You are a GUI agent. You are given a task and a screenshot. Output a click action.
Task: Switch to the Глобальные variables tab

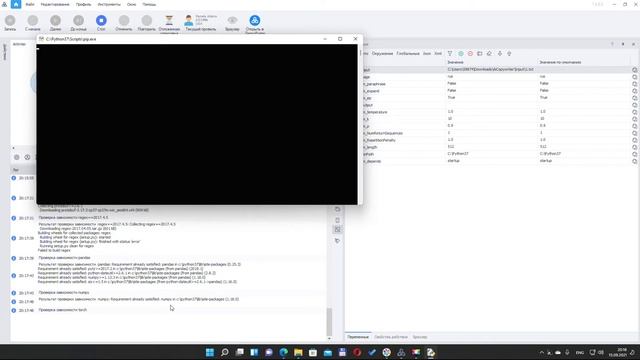point(408,53)
